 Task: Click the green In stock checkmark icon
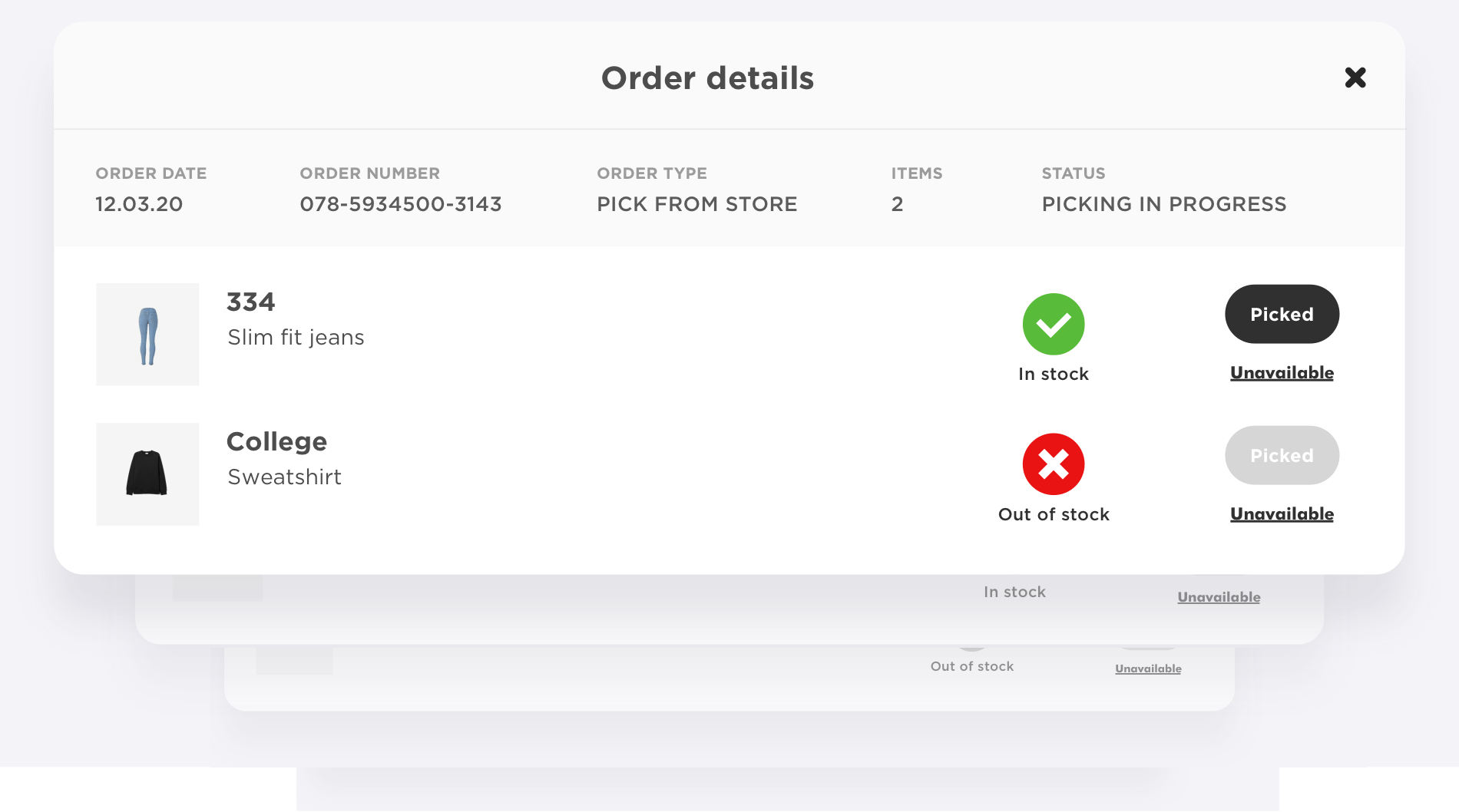tap(1054, 324)
